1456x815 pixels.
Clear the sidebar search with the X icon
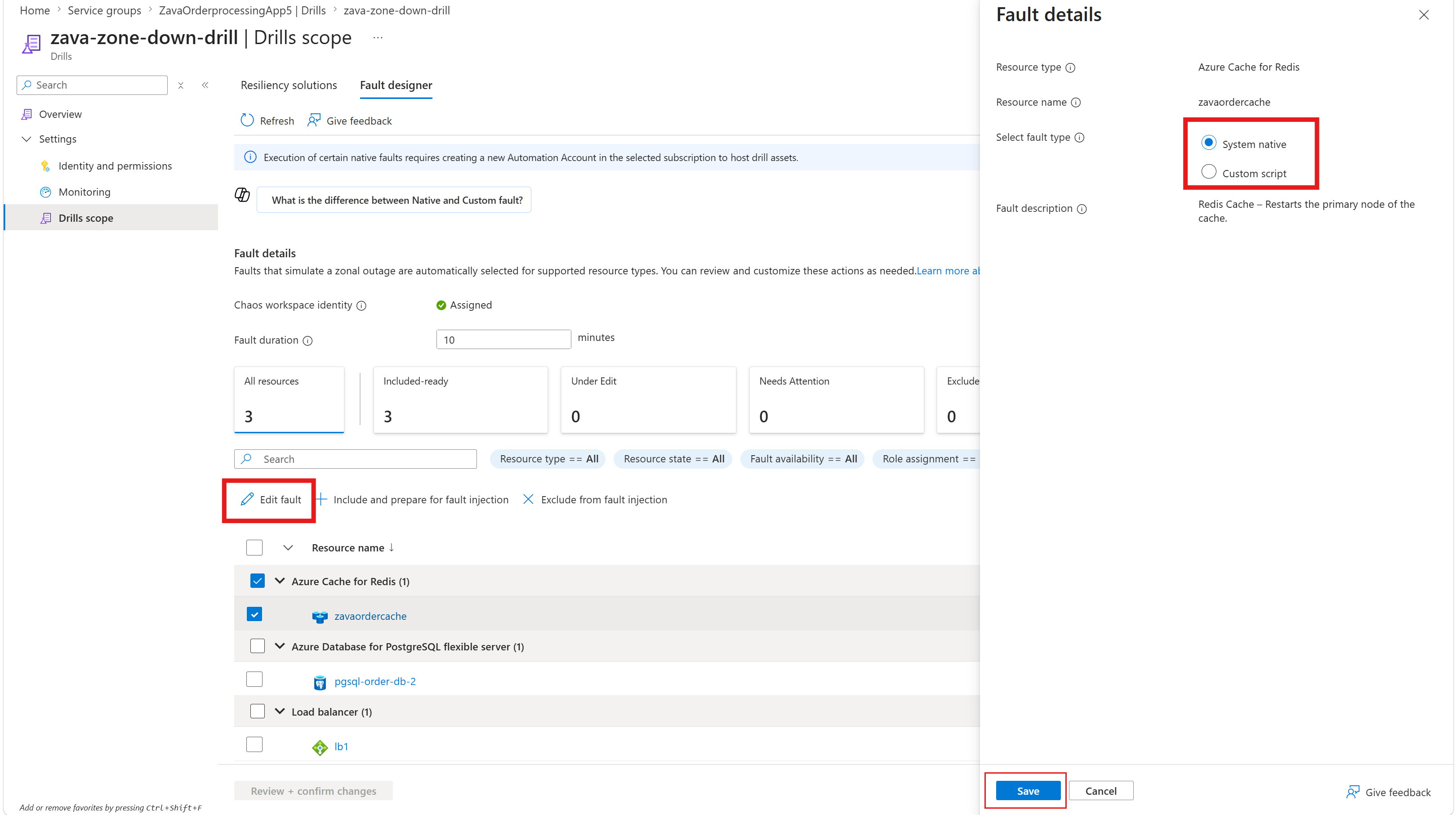(180, 85)
